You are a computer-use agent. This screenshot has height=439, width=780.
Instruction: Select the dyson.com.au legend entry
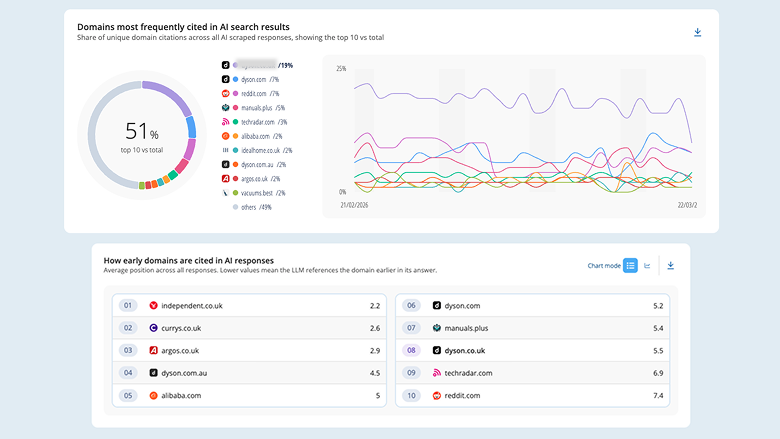tap(254, 164)
